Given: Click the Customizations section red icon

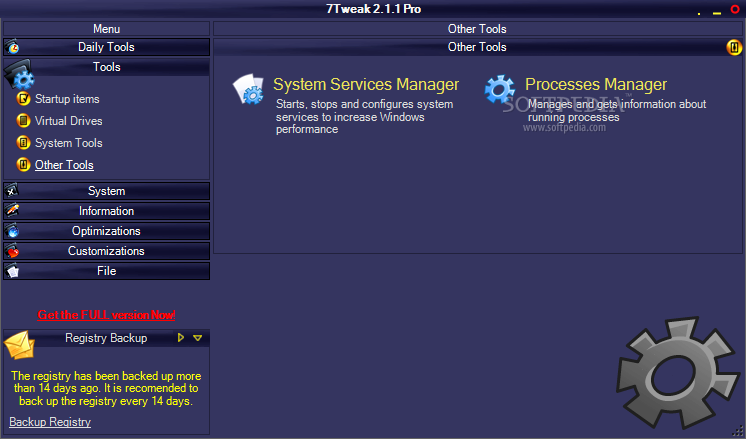Looking at the screenshot, I should pos(12,251).
